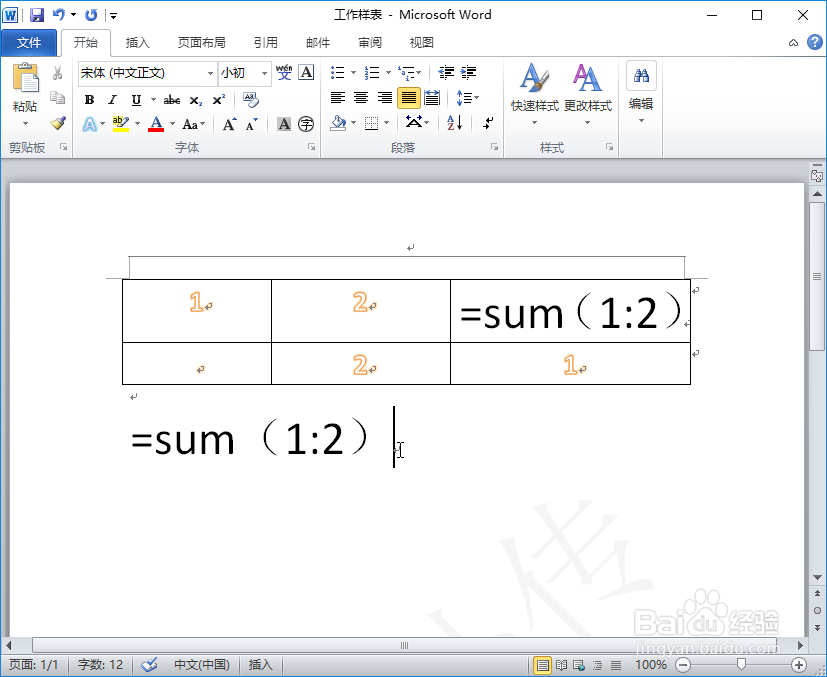Viewport: 827px width, 677px height.
Task: Click vertical scrollbar down arrow
Action: point(817,577)
